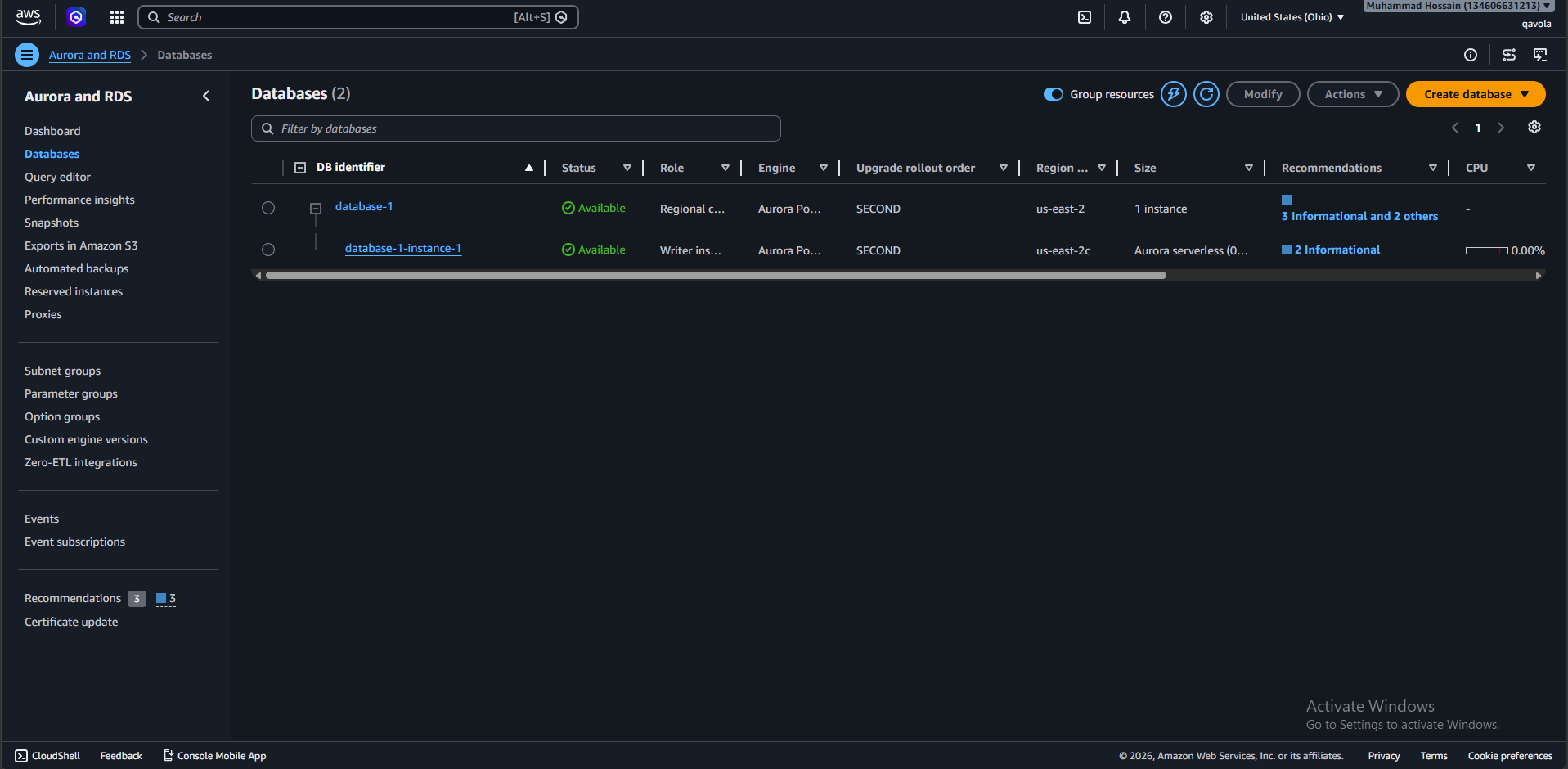Screen dimensions: 1568x769
Task: Sort by the Role column arrow
Action: (x=726, y=168)
